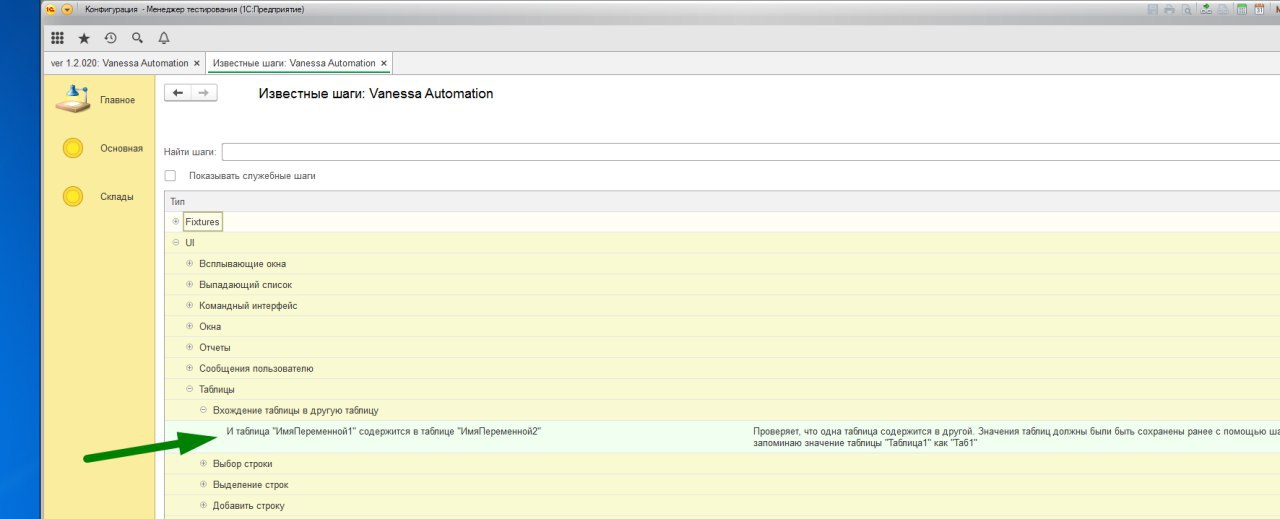Open the sections menu grid icon

click(57, 38)
